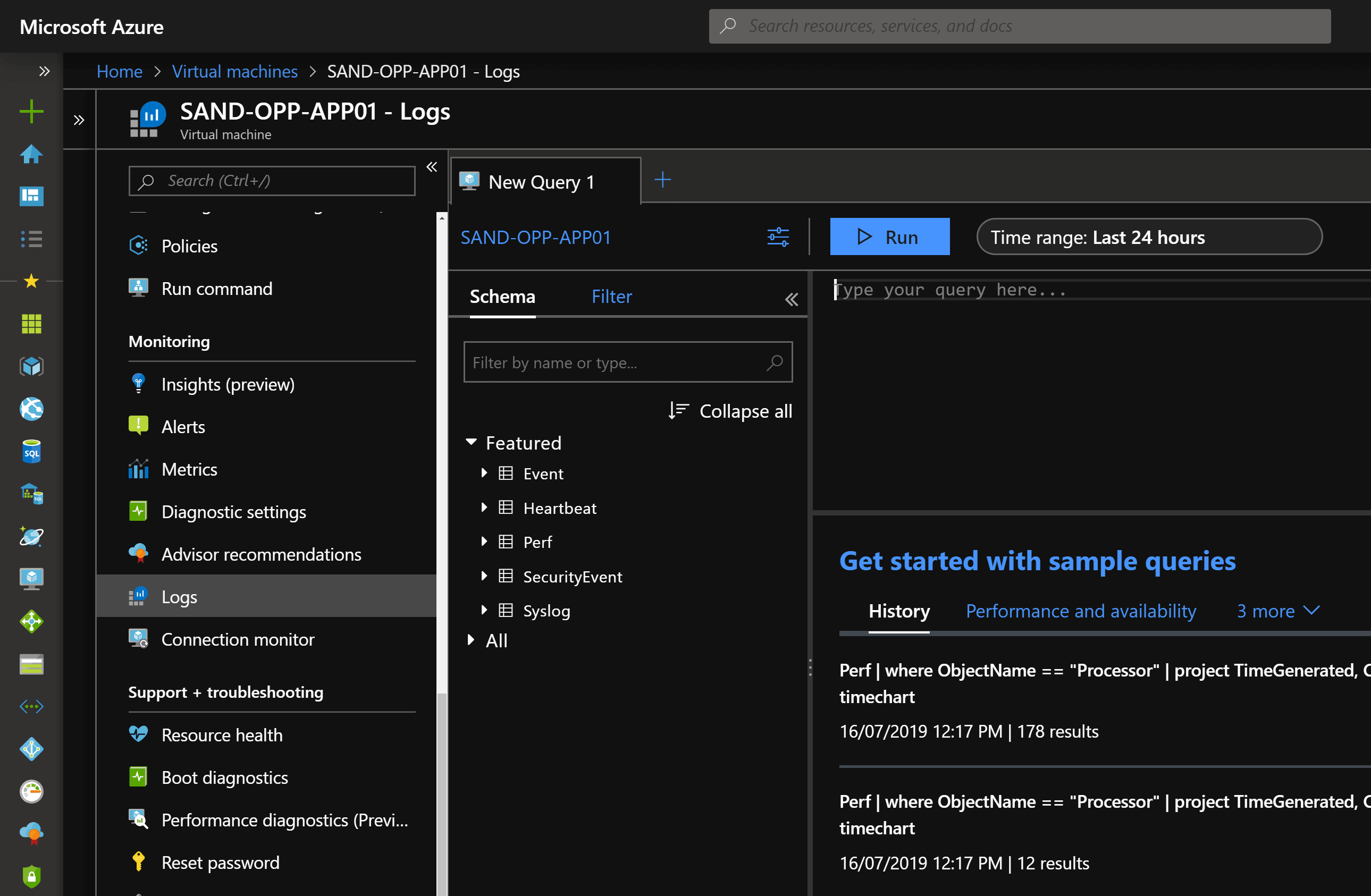Viewport: 1371px width, 896px height.
Task: Click the search magnifier in schema filter
Action: tap(775, 362)
